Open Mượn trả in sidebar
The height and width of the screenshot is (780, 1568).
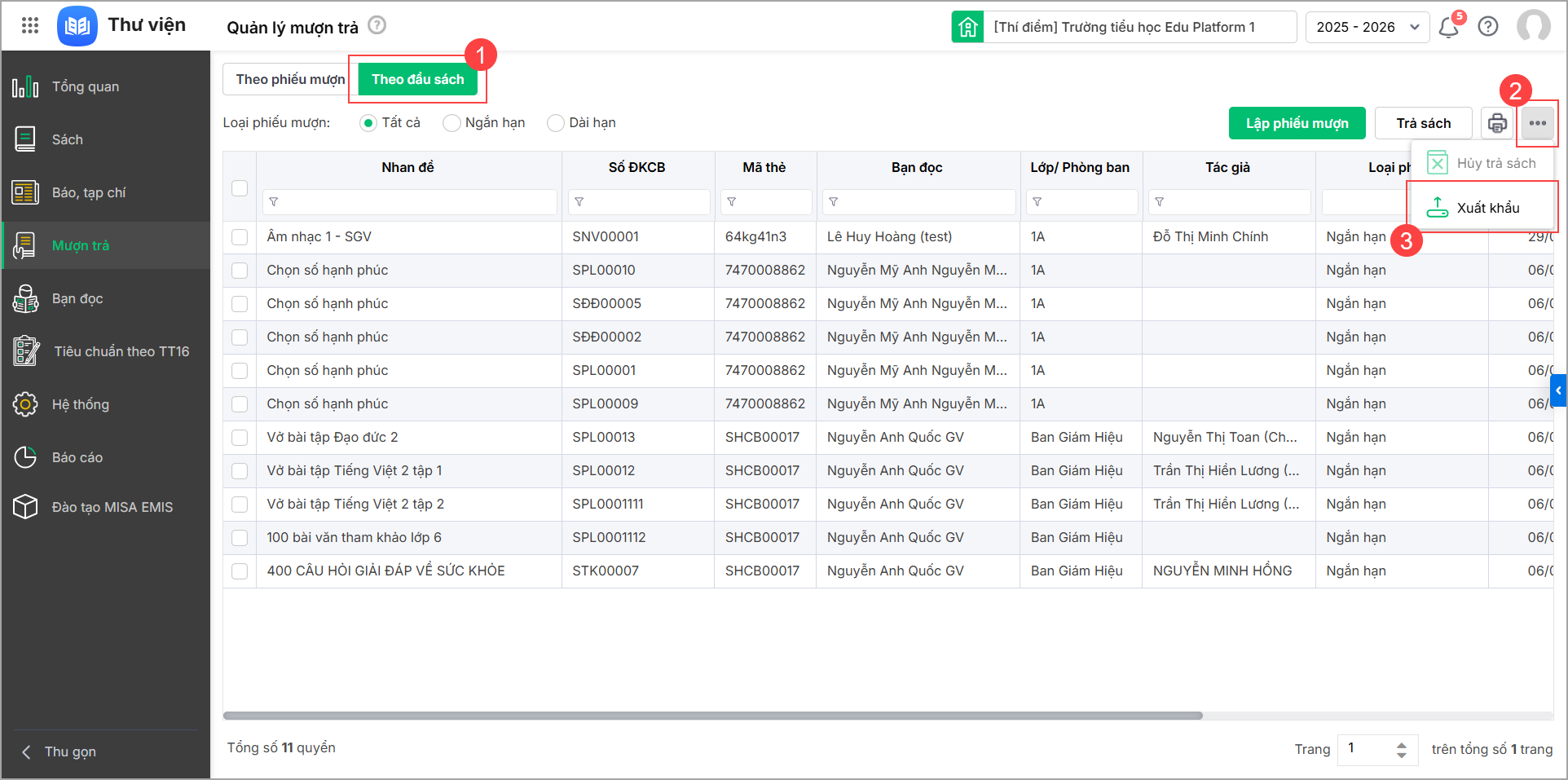click(106, 245)
